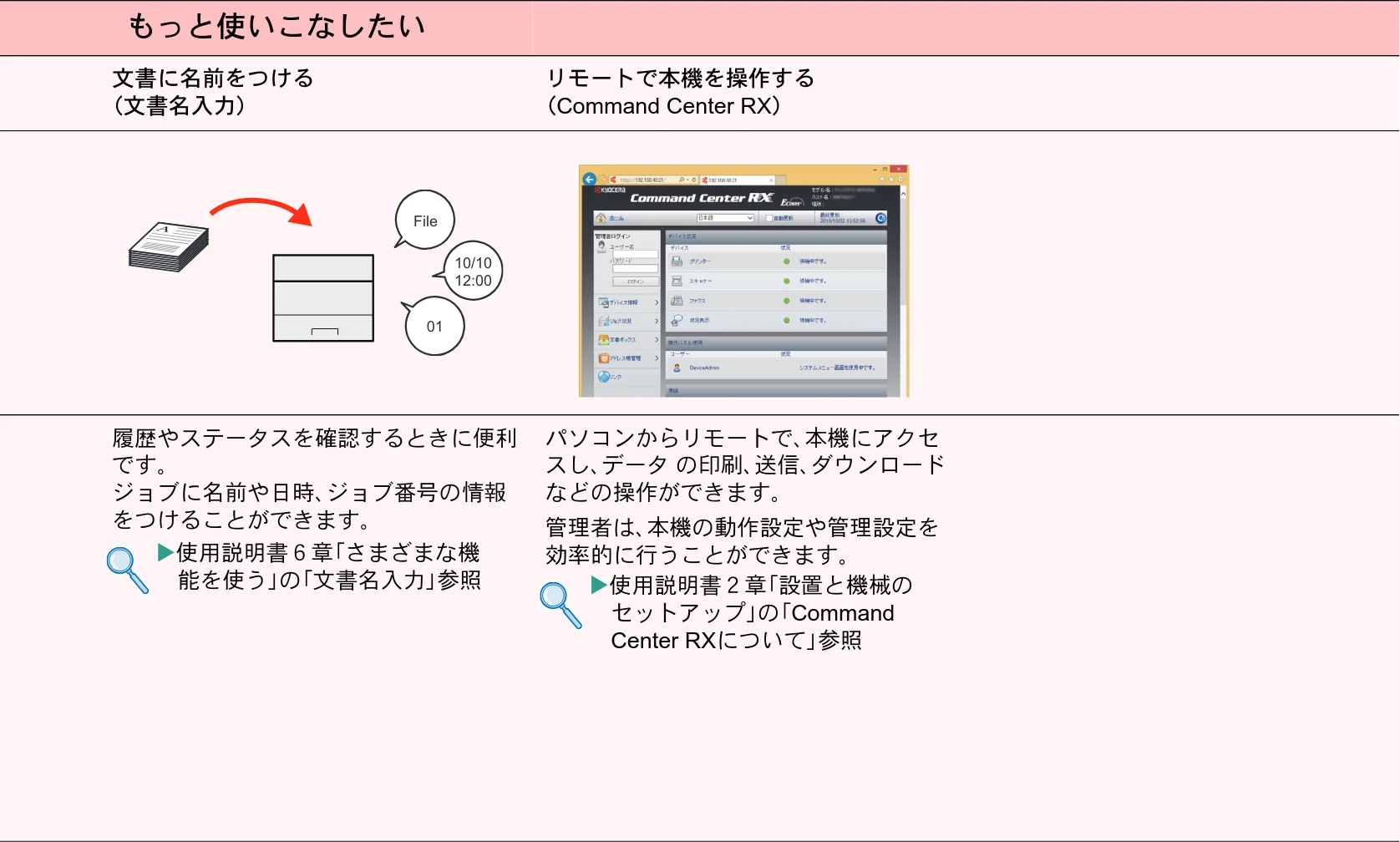Image resolution: width=1400 pixels, height=842 pixels.
Task: Click the scanner device icon
Action: 677,281
